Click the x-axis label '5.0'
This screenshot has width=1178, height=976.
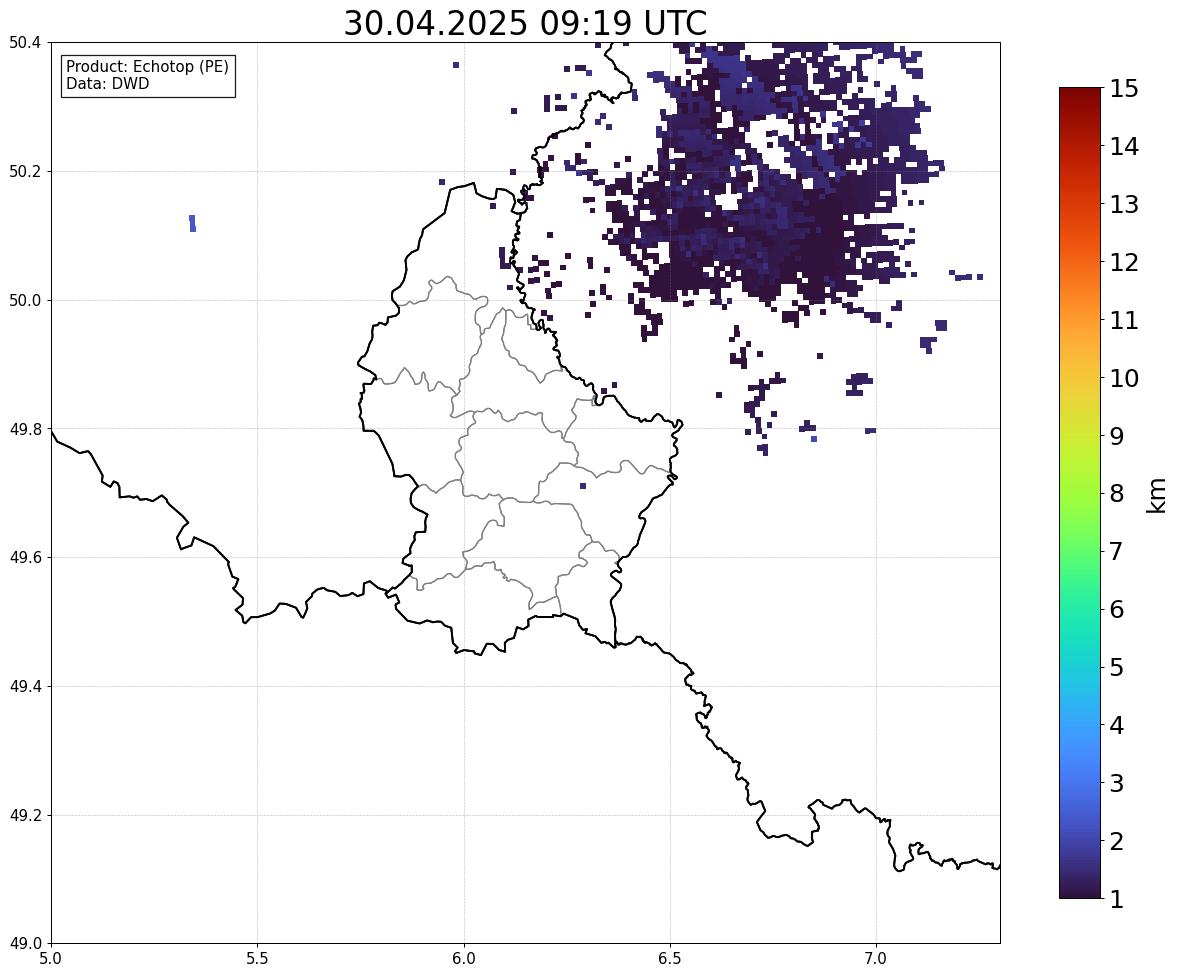click(51, 959)
